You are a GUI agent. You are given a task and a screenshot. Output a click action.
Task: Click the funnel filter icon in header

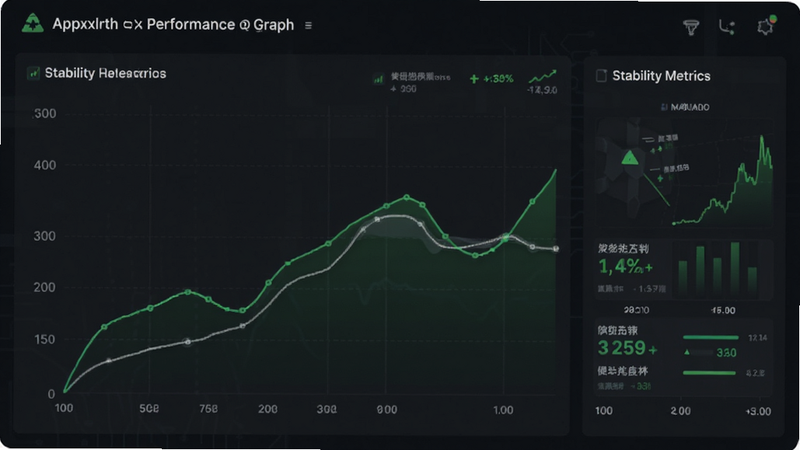pyautogui.click(x=691, y=27)
